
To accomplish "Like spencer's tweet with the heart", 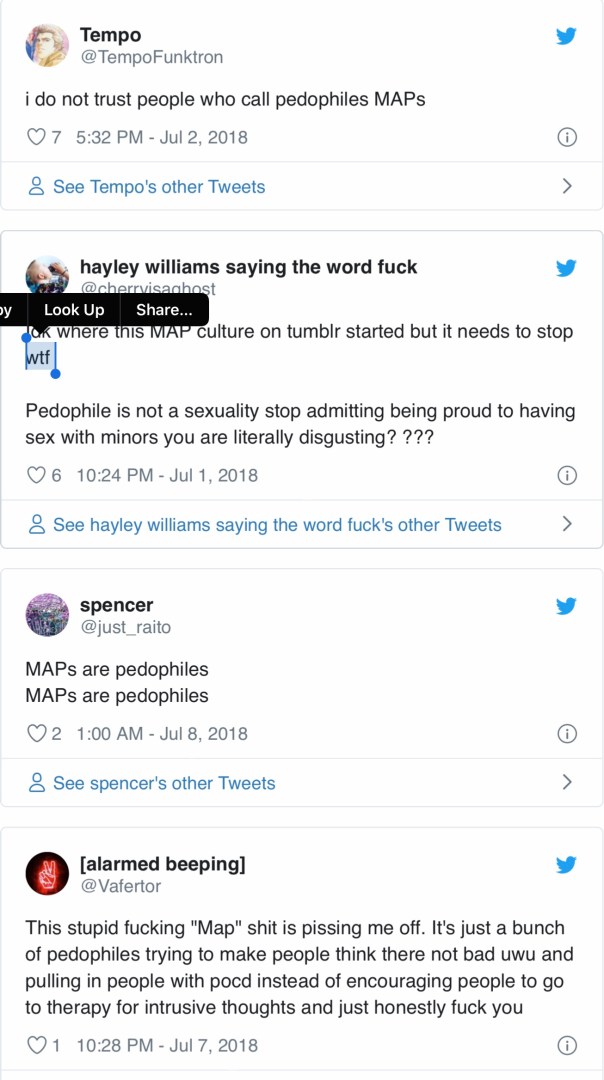I will point(36,733).
